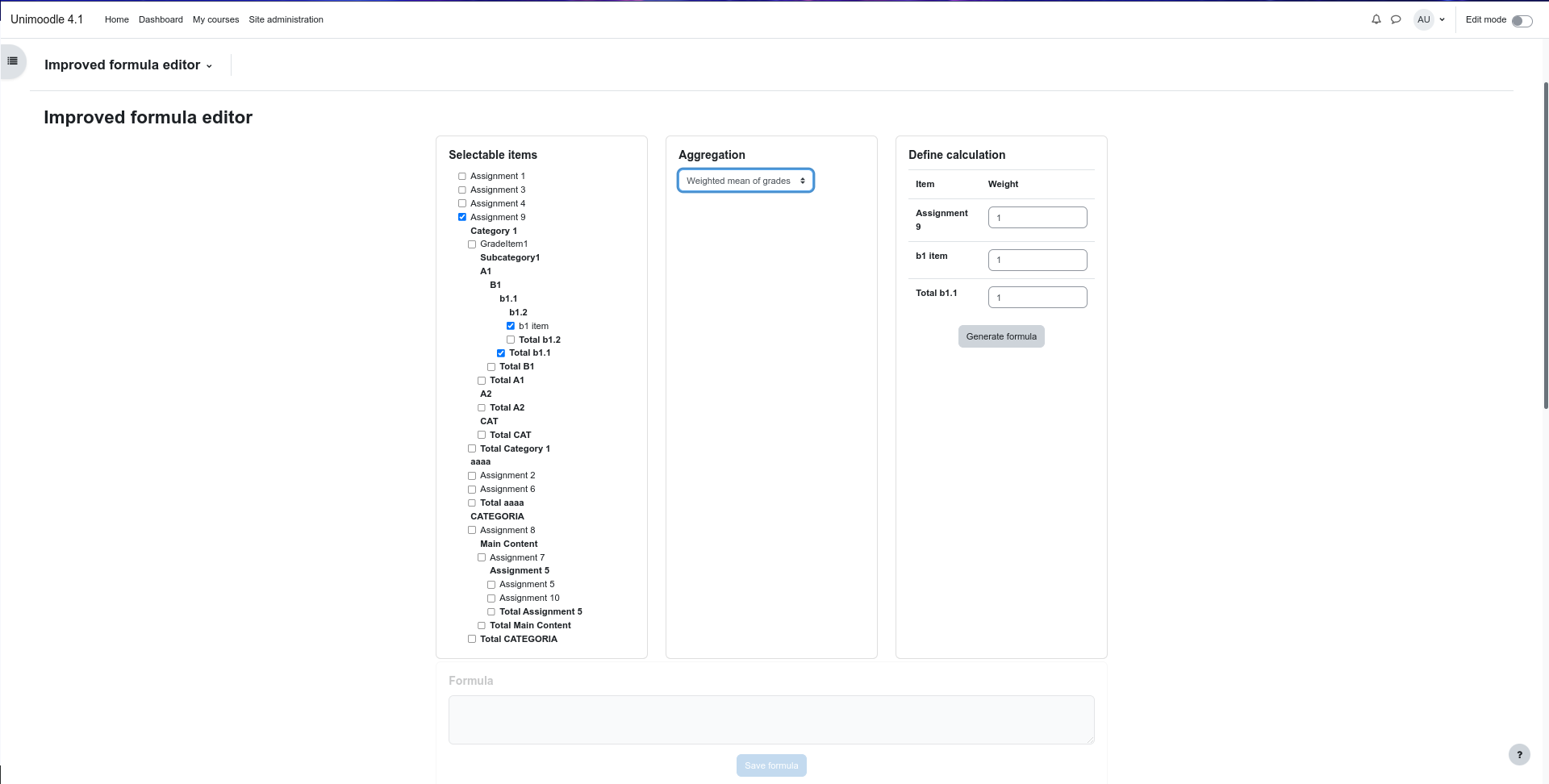Toggle Edit mode switch
The width and height of the screenshot is (1549, 784).
[x=1522, y=20]
